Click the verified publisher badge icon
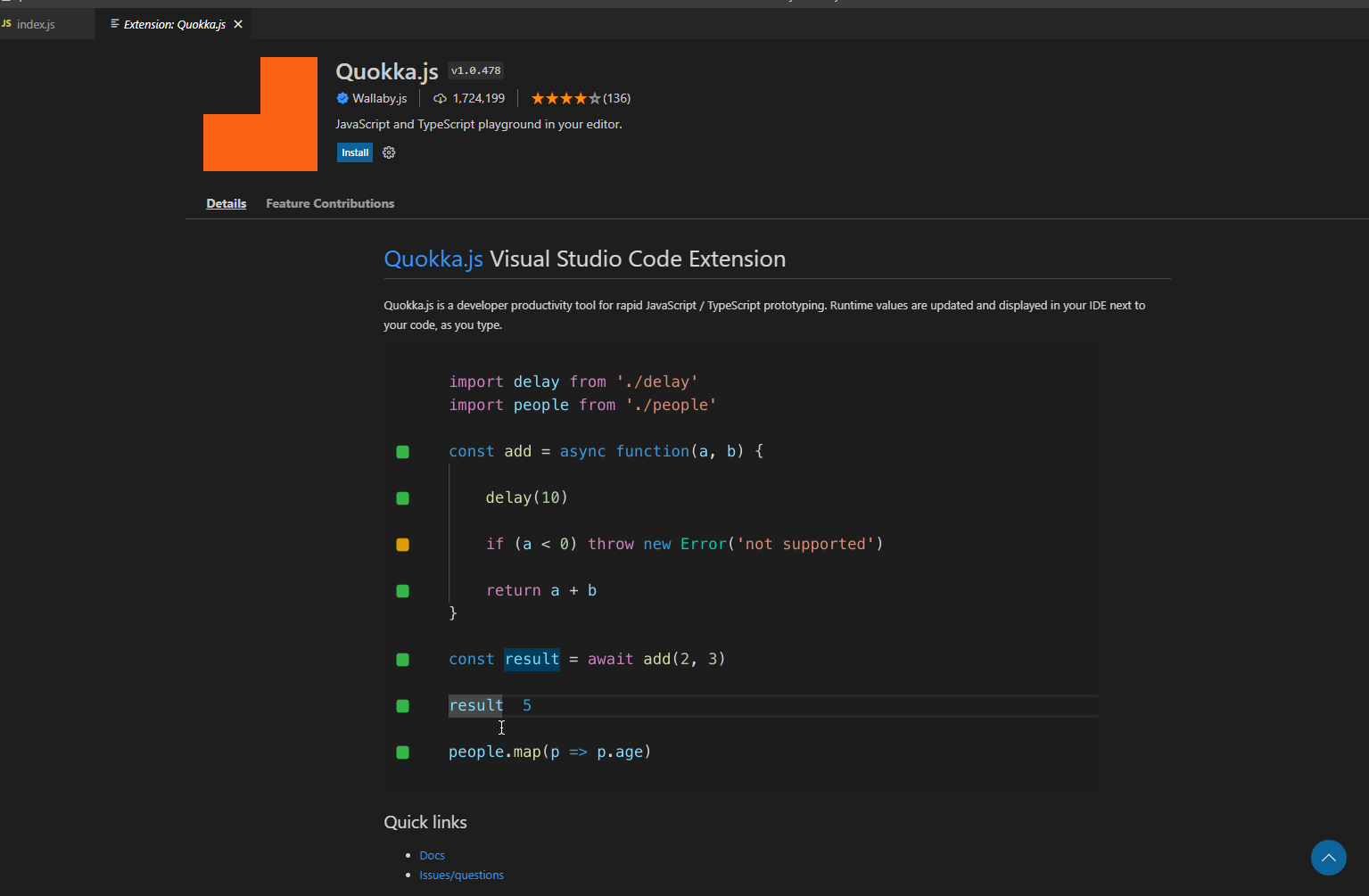Screen dimensions: 1369x896 pos(342,98)
